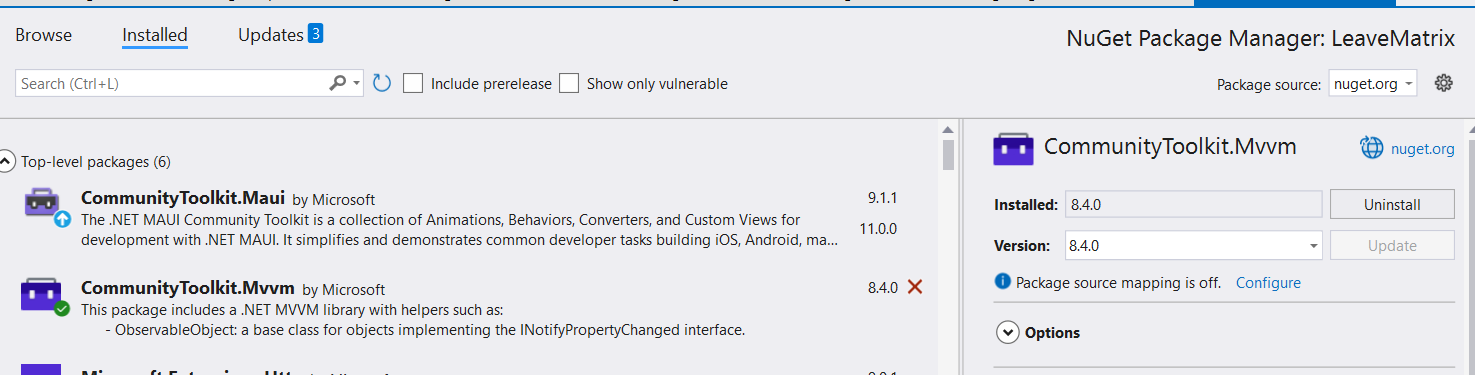The height and width of the screenshot is (375, 1475).
Task: Collapse the Top-level packages group
Action: 7,161
